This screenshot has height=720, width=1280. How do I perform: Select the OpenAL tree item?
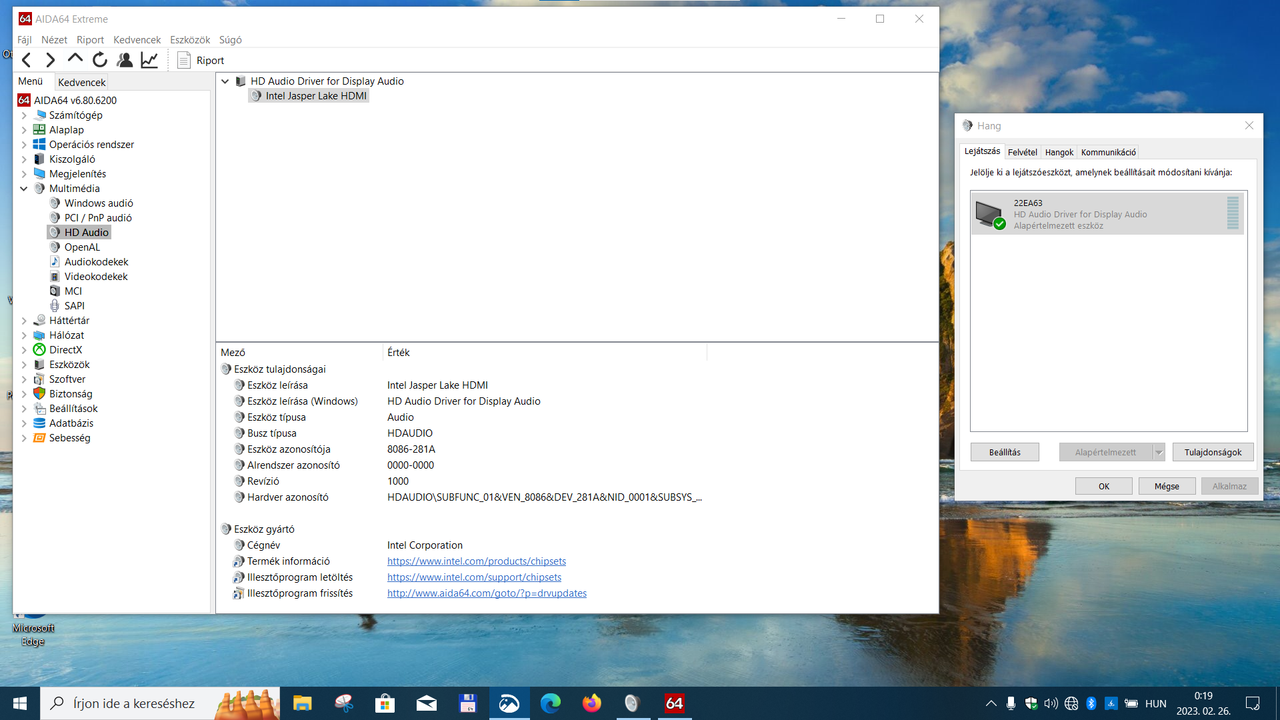82,247
